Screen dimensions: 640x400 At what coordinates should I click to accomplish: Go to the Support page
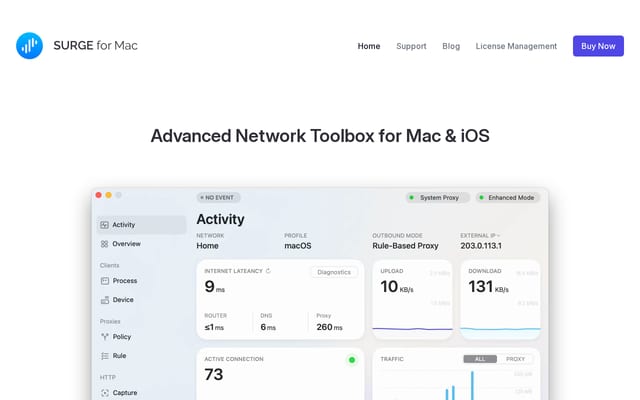[411, 46]
